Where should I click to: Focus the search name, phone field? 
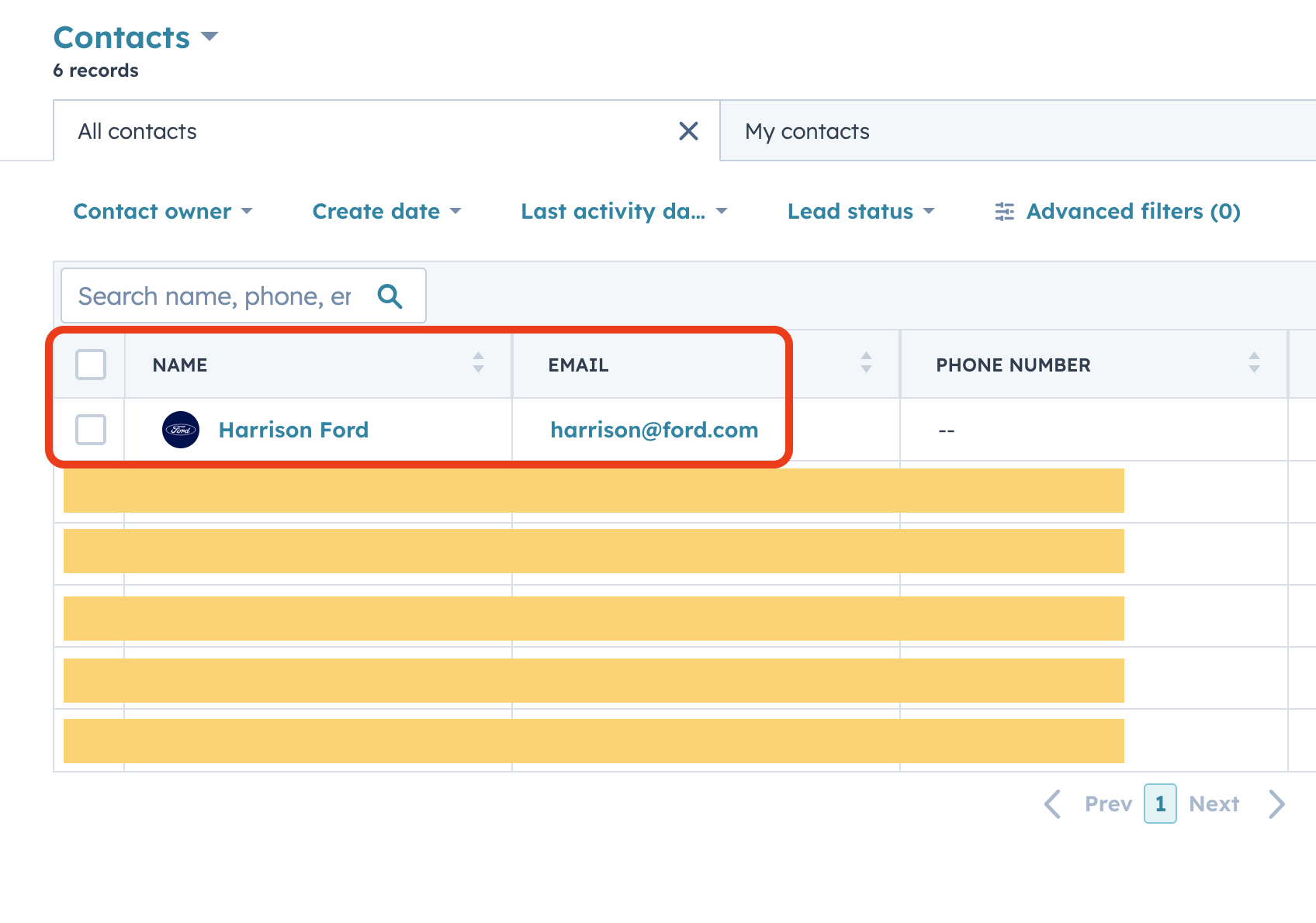pyautogui.click(x=214, y=296)
